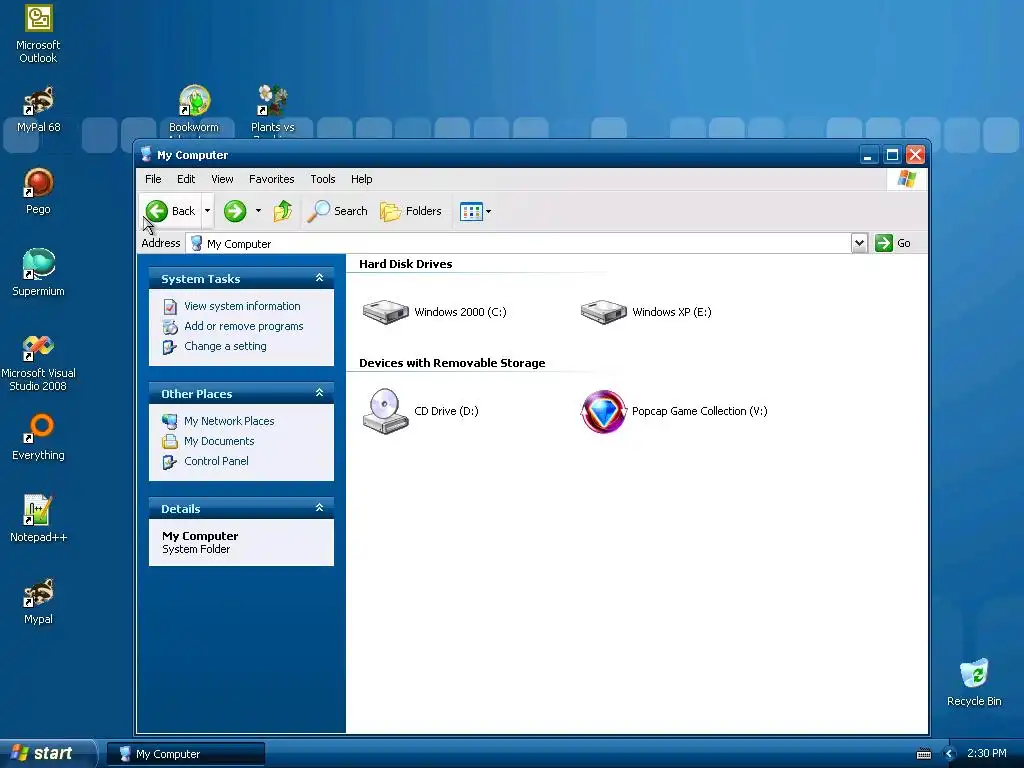Go up one folder level

point(283,211)
